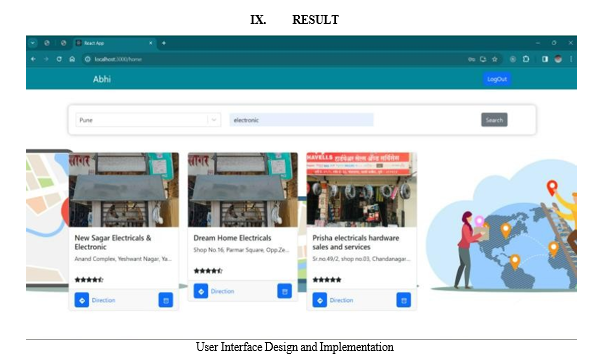Reload the current page
The width and height of the screenshot is (593, 360).
click(59, 59)
